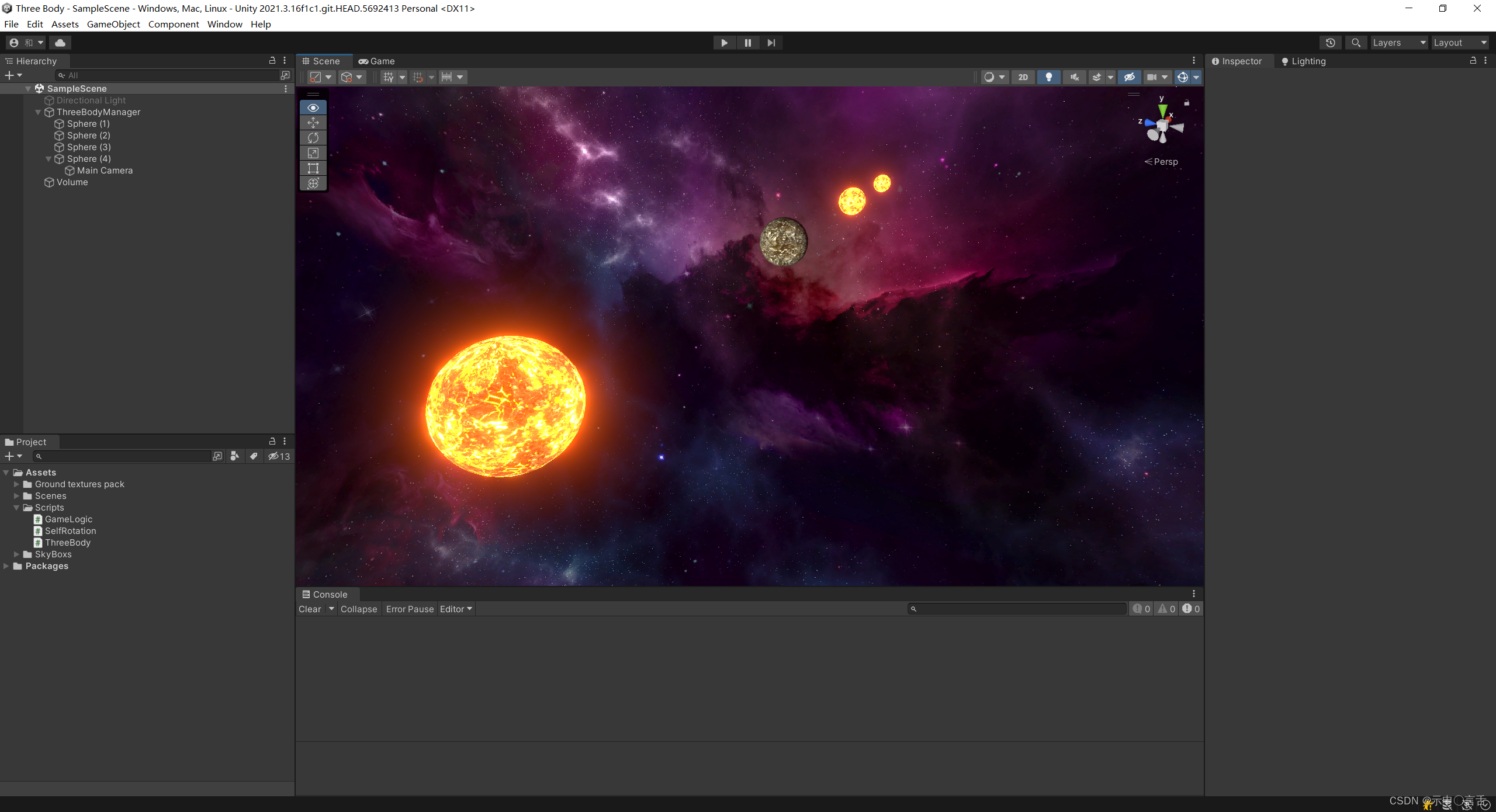Collapse the ThreeBodyManager hierarchy node
Screen dimensions: 1496x812
[38, 112]
